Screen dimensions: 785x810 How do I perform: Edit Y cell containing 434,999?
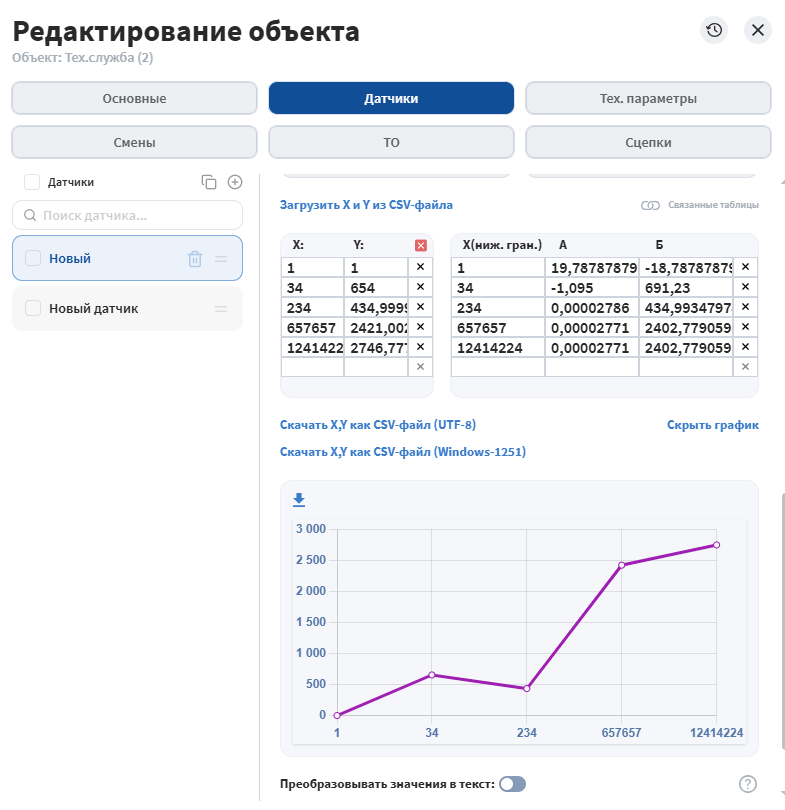point(376,307)
